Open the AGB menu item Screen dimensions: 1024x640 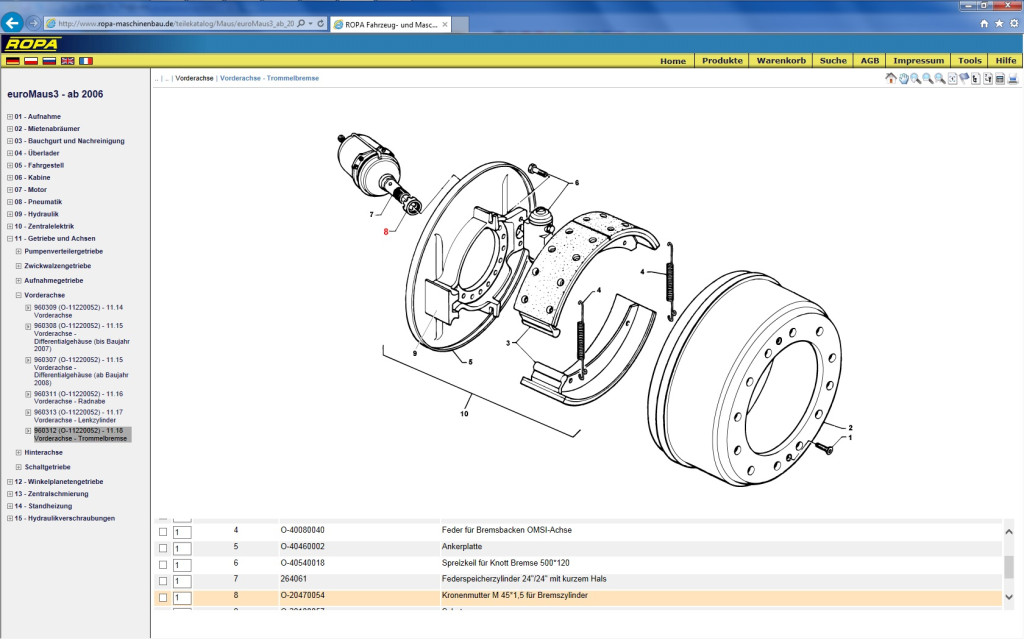click(x=870, y=61)
